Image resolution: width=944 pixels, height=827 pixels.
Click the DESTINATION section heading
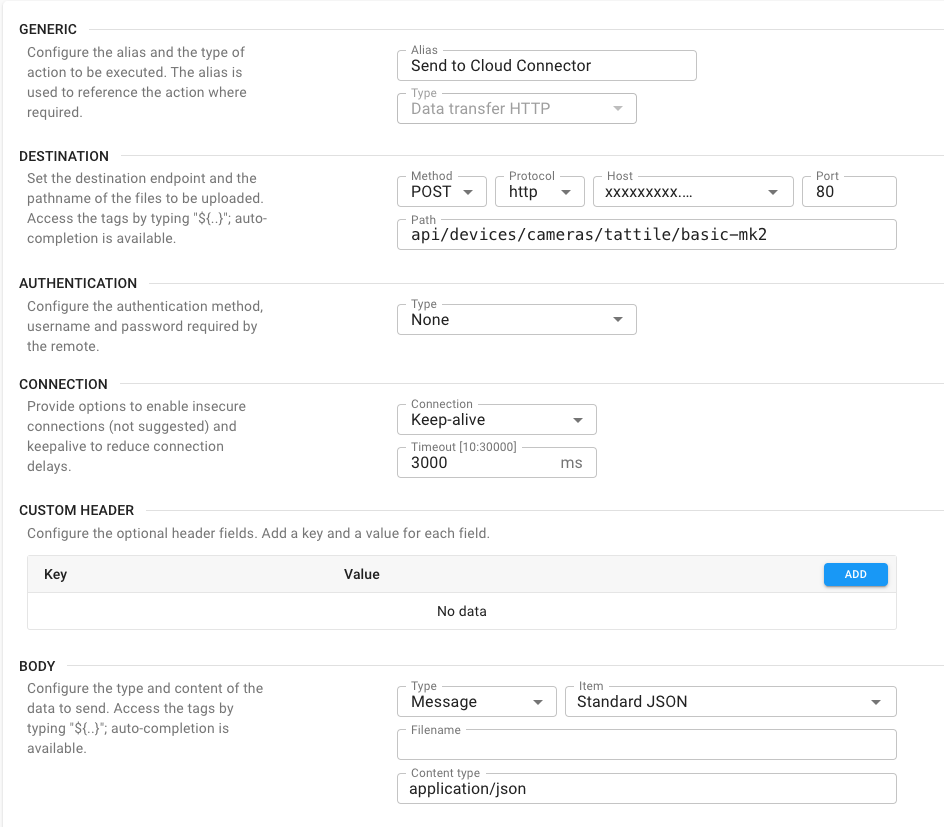[64, 156]
